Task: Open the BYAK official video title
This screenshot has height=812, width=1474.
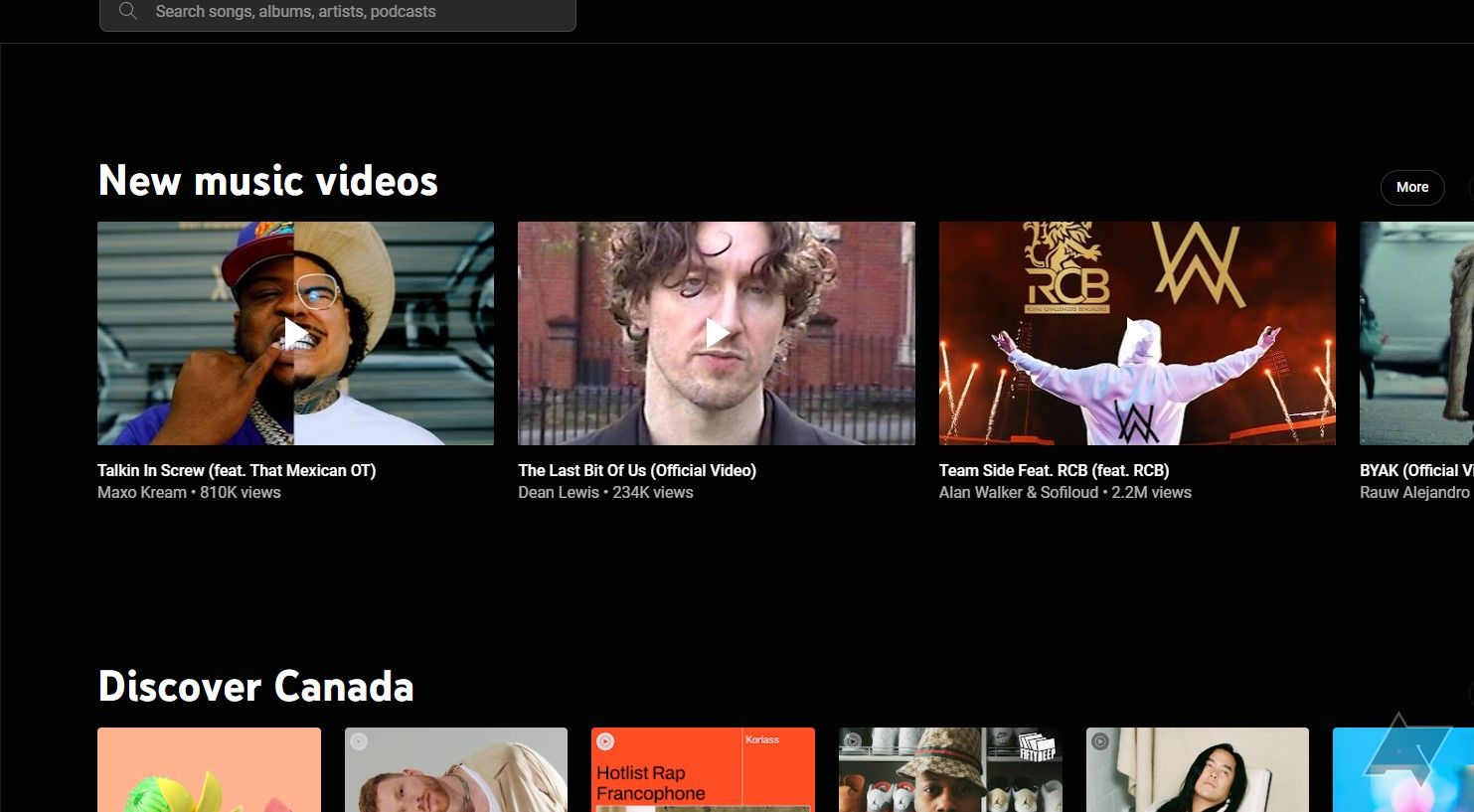Action: tap(1416, 470)
